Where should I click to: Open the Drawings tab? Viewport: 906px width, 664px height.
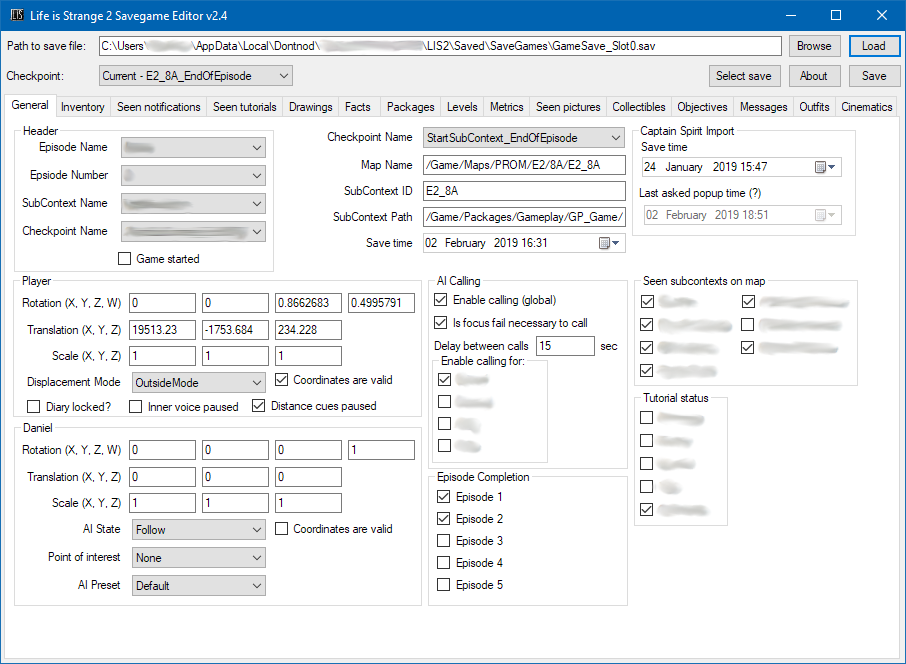(310, 107)
